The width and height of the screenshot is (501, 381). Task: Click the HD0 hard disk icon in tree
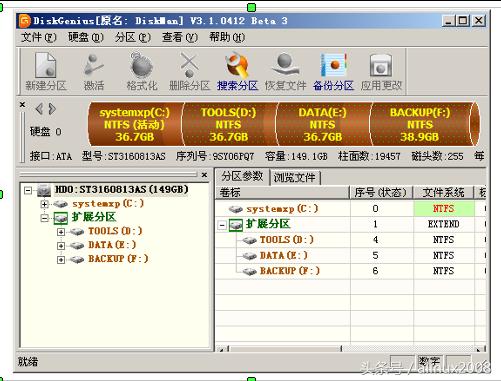point(44,190)
